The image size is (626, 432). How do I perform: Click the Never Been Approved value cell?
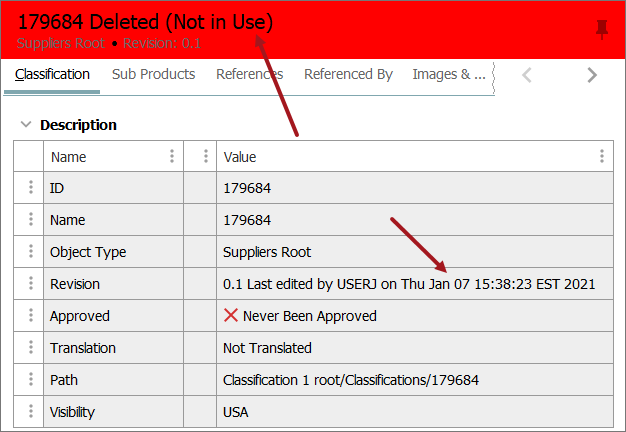click(309, 316)
